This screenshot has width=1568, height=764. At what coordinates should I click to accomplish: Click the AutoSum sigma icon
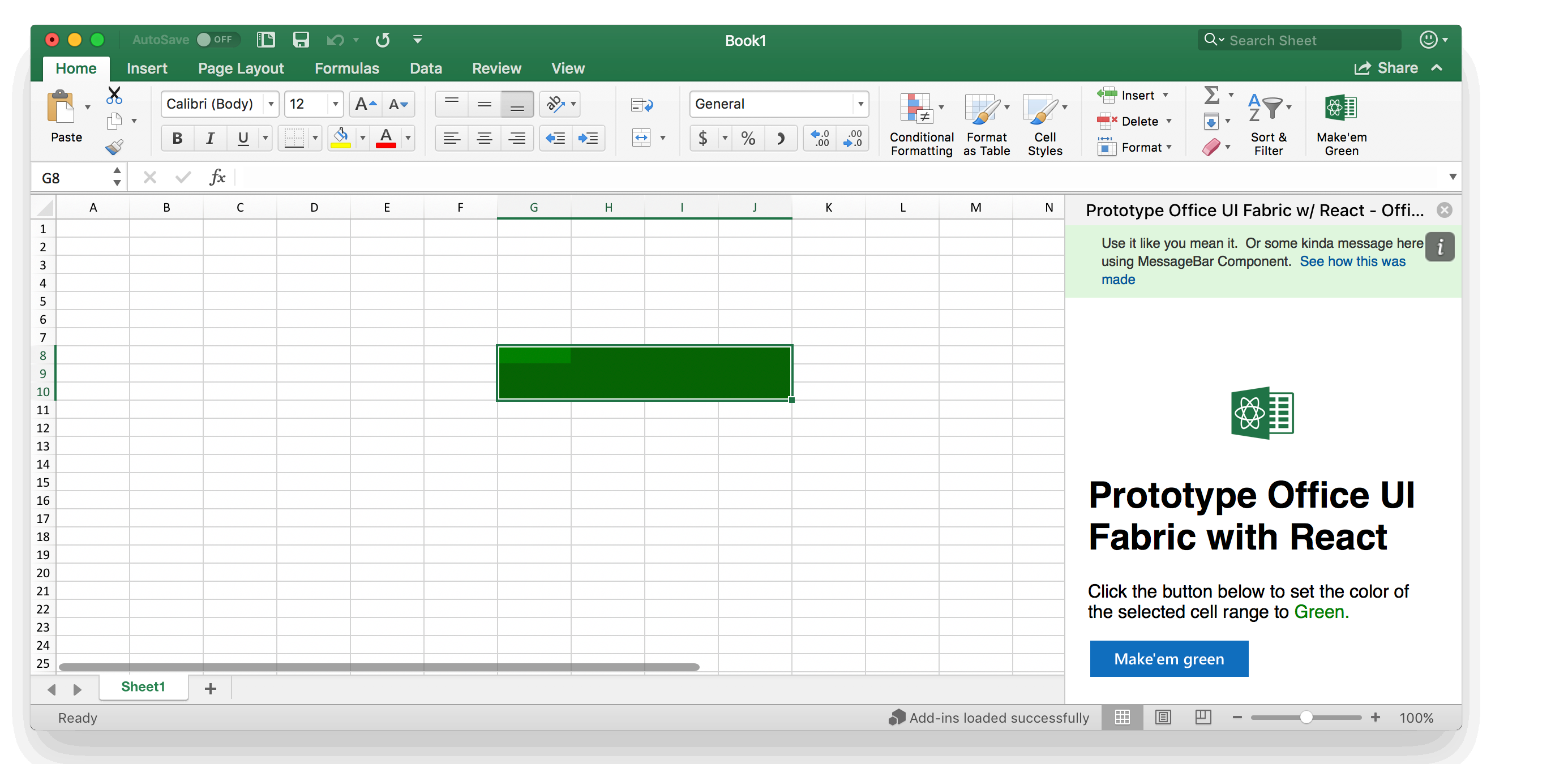1211,95
